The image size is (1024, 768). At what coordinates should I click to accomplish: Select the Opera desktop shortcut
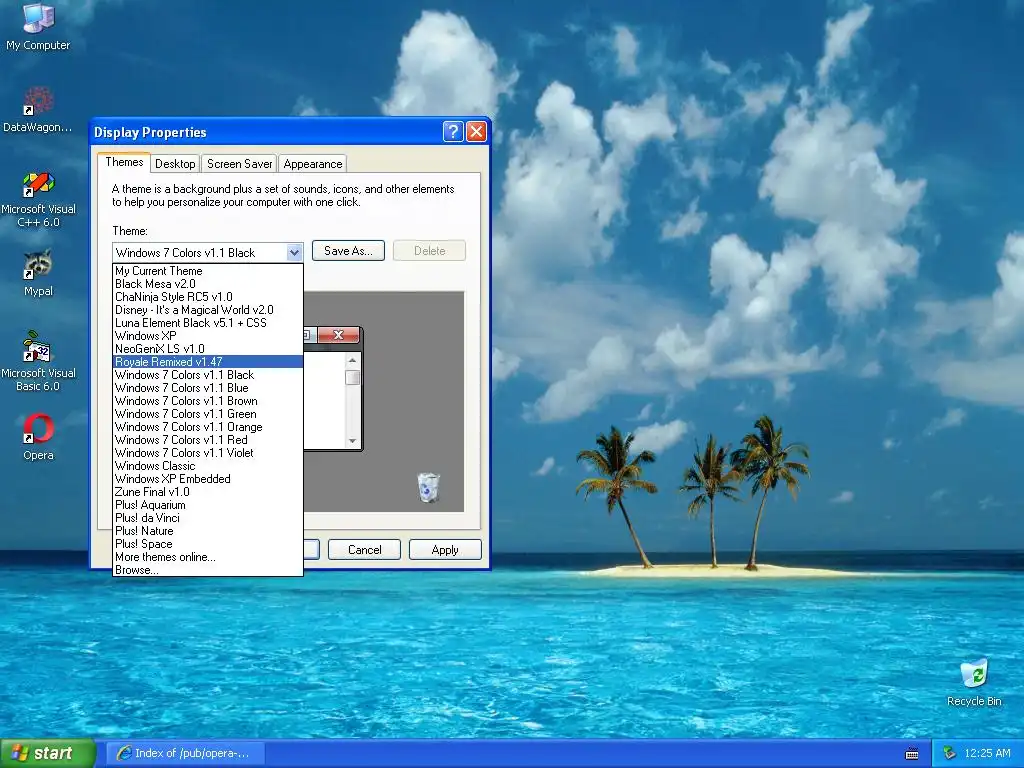pyautogui.click(x=38, y=437)
